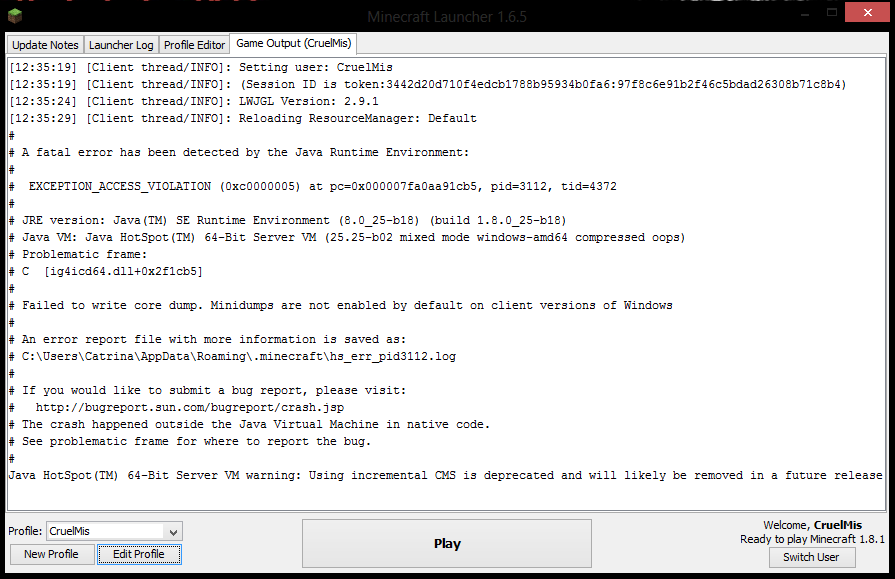Open the Profile Editor tab
Viewport: 895px width, 579px height.
195,45
